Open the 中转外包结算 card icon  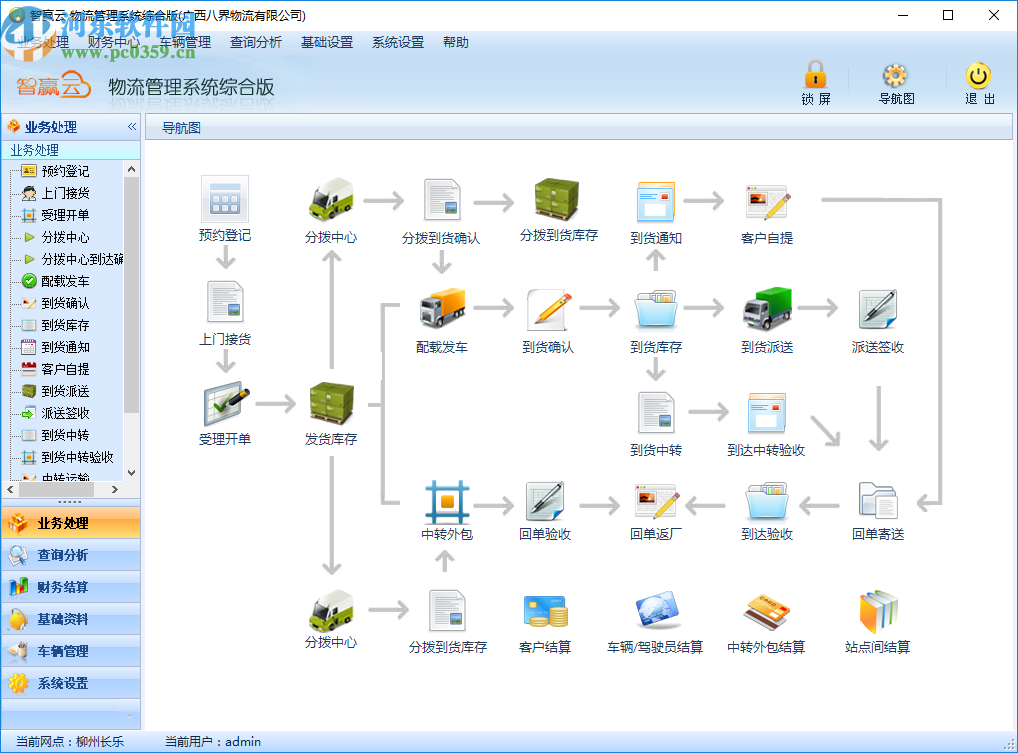766,611
